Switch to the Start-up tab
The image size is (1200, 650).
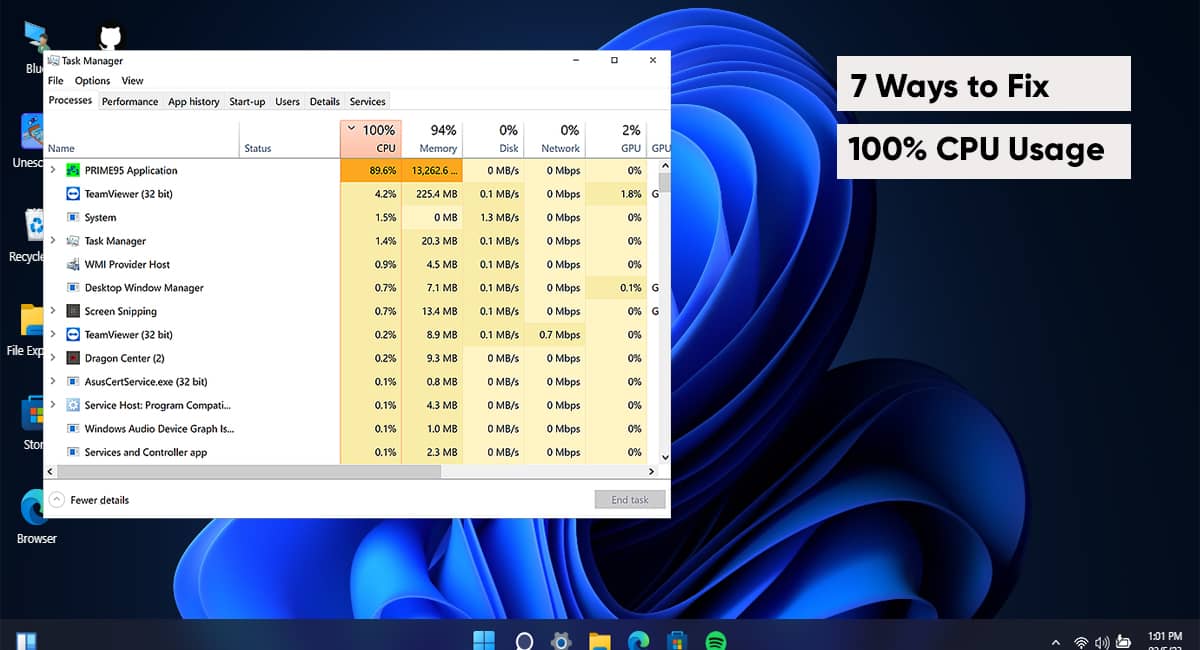coord(247,101)
